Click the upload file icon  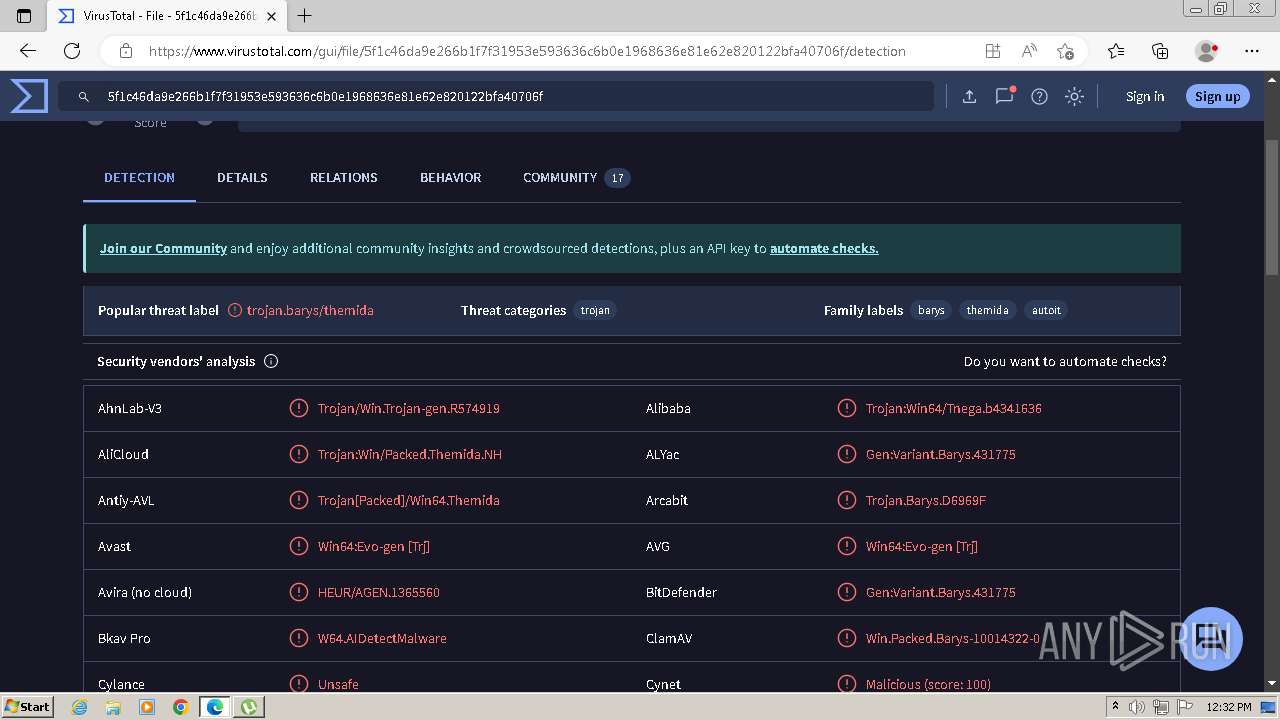(x=969, y=97)
